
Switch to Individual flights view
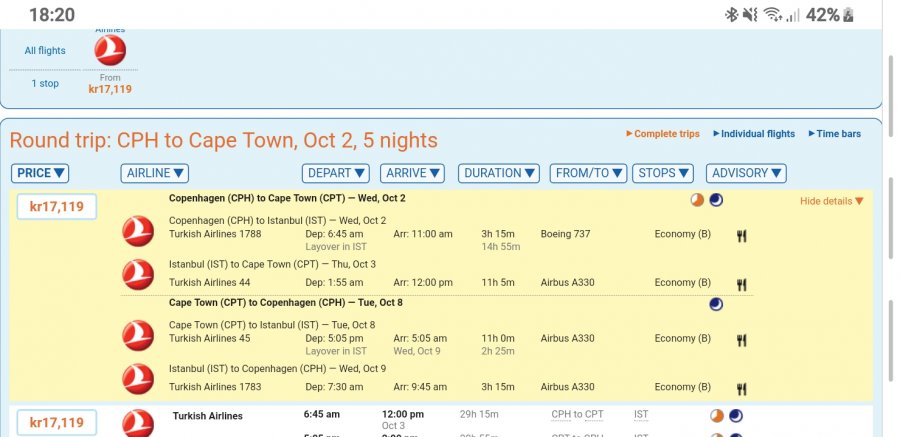(x=754, y=134)
